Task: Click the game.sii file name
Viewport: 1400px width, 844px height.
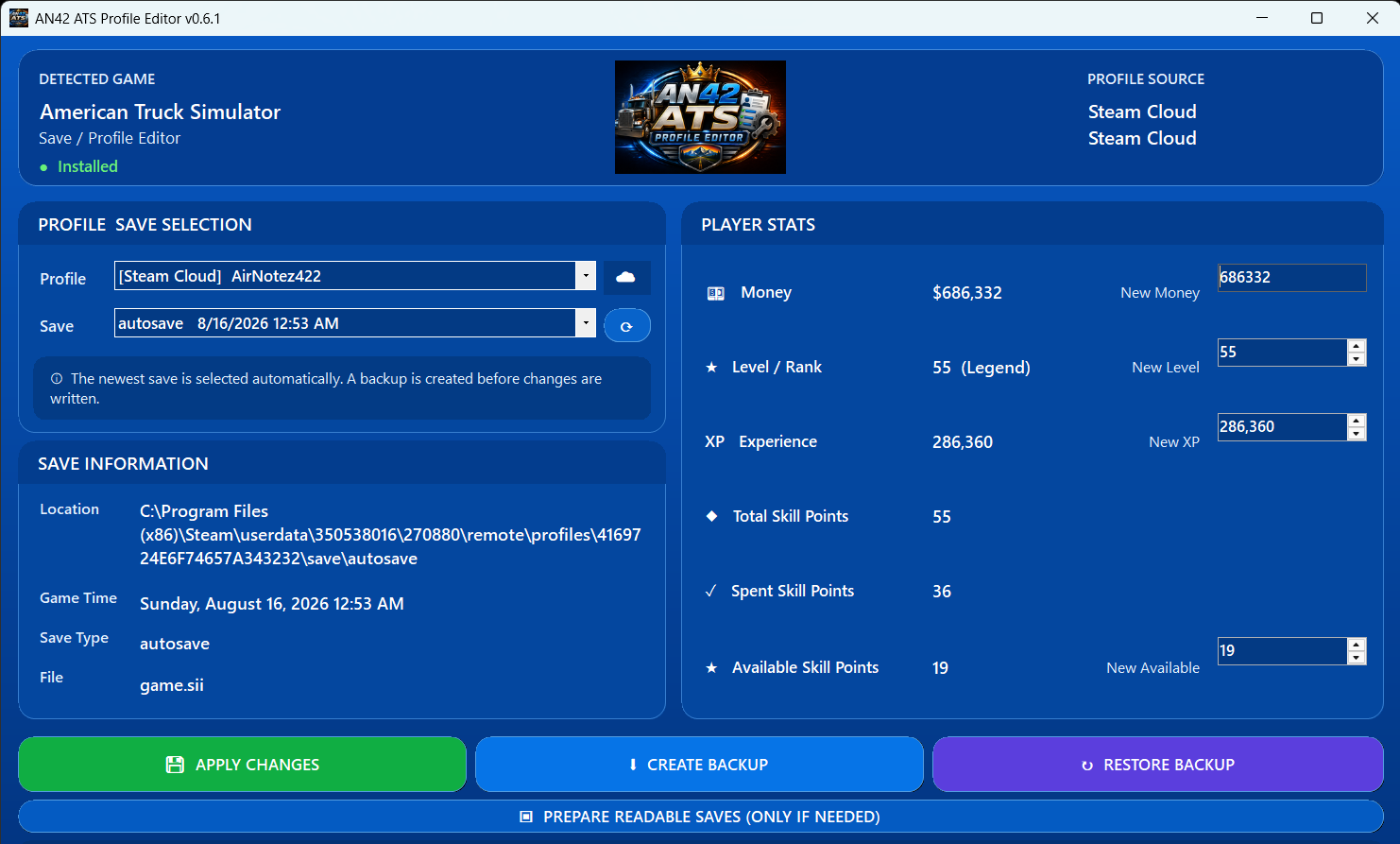Action: coord(172,685)
